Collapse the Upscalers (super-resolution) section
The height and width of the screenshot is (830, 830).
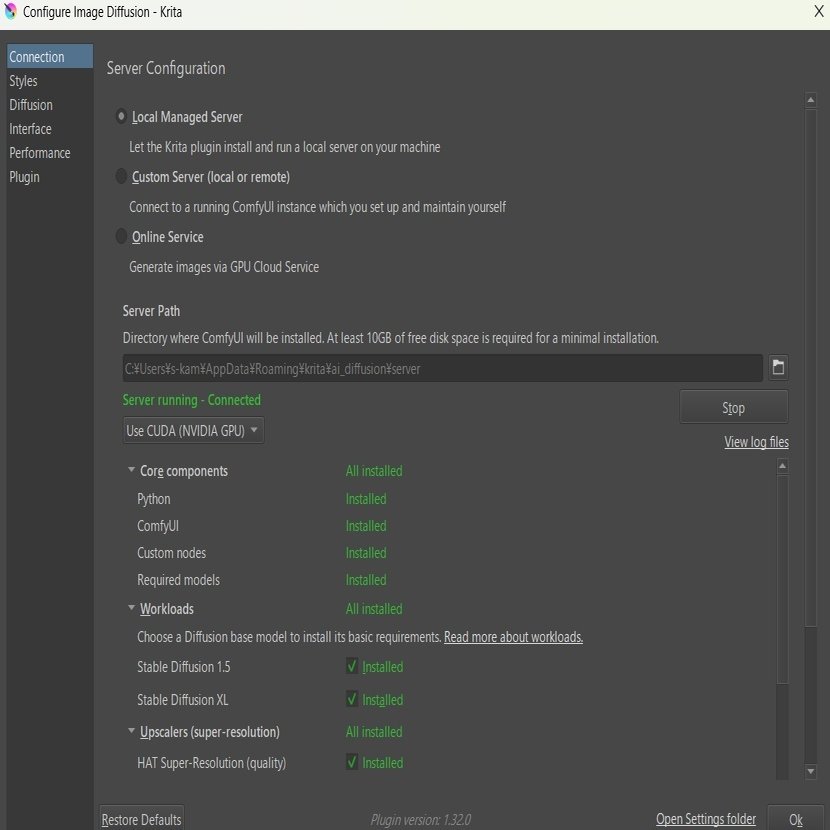coord(131,731)
